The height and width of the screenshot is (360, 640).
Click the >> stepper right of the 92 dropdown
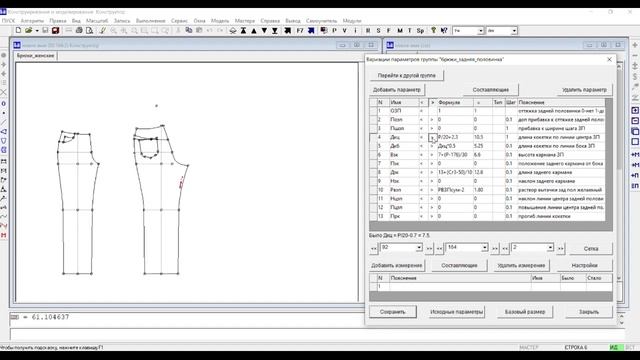pyautogui.click(x=429, y=248)
